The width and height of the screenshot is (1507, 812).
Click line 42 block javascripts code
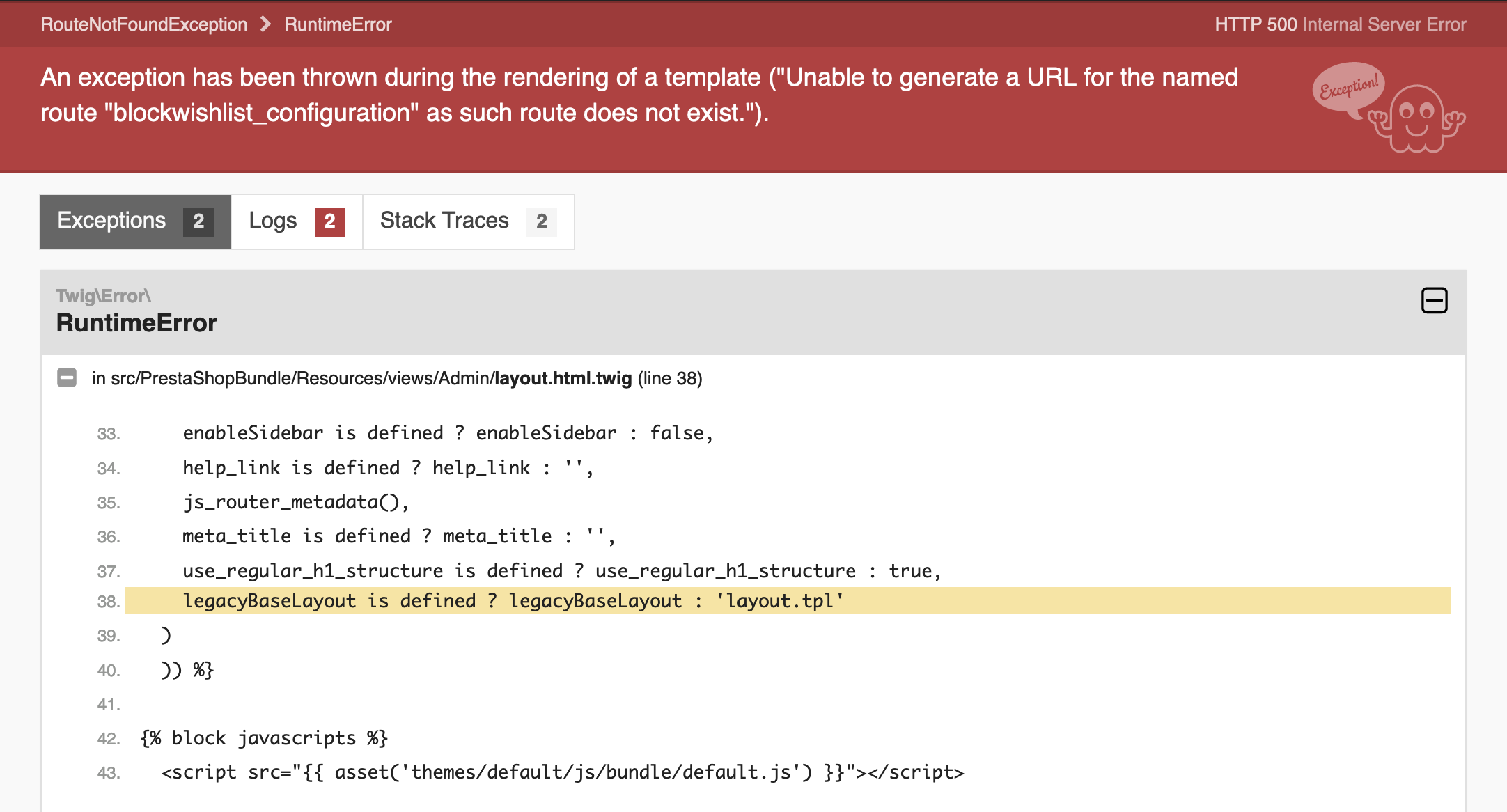[264, 738]
